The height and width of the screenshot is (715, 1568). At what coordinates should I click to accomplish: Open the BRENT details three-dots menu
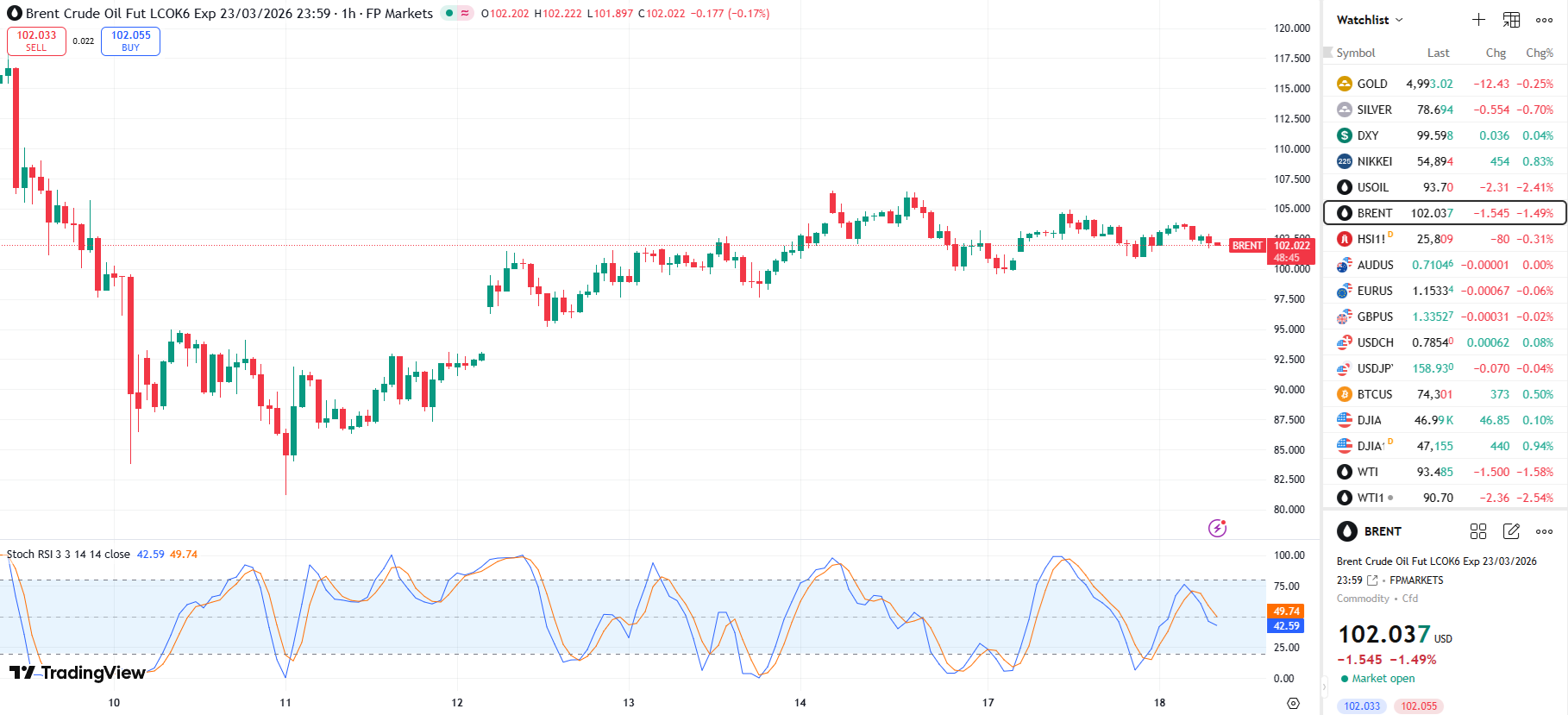click(1544, 531)
